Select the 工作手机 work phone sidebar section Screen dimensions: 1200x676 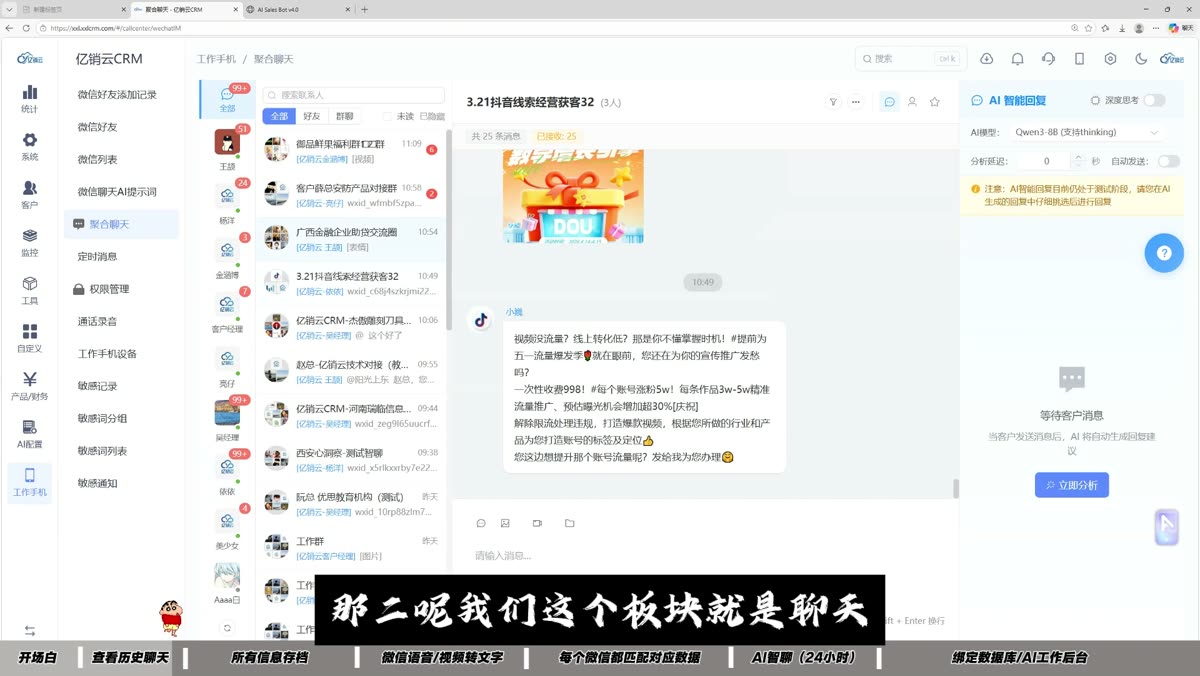point(30,482)
